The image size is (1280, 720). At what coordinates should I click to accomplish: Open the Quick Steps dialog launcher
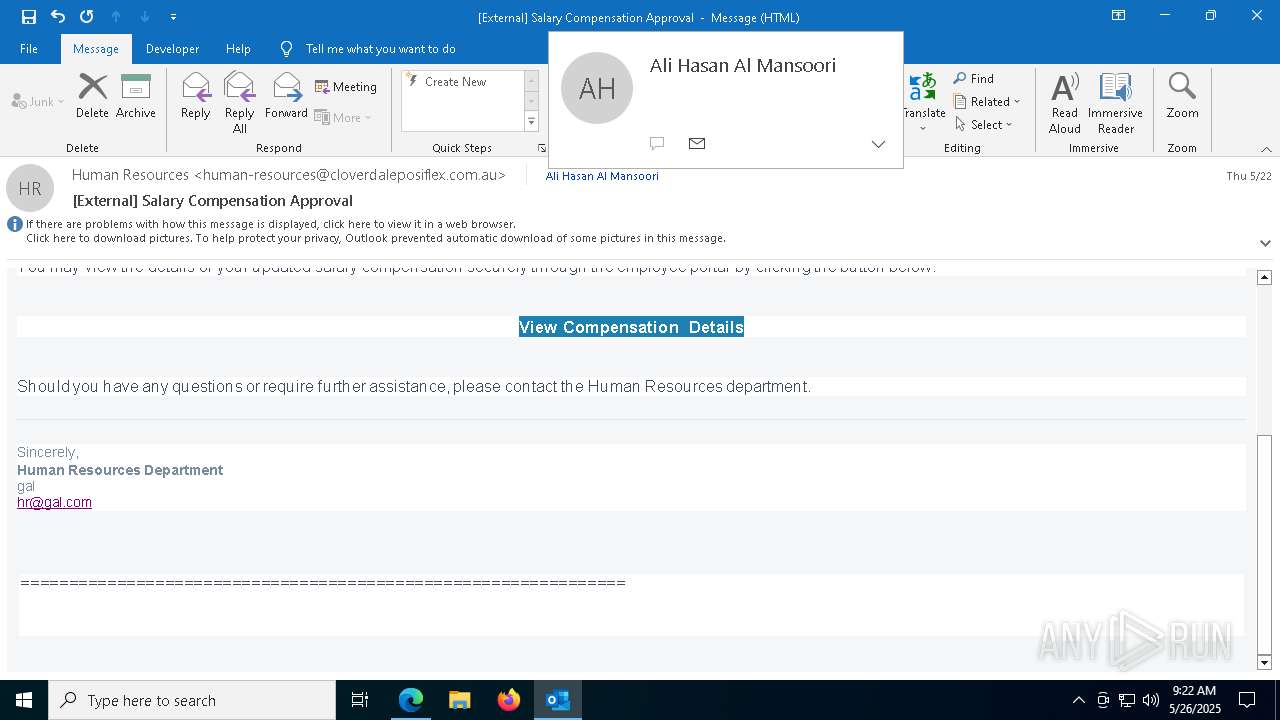click(x=542, y=148)
